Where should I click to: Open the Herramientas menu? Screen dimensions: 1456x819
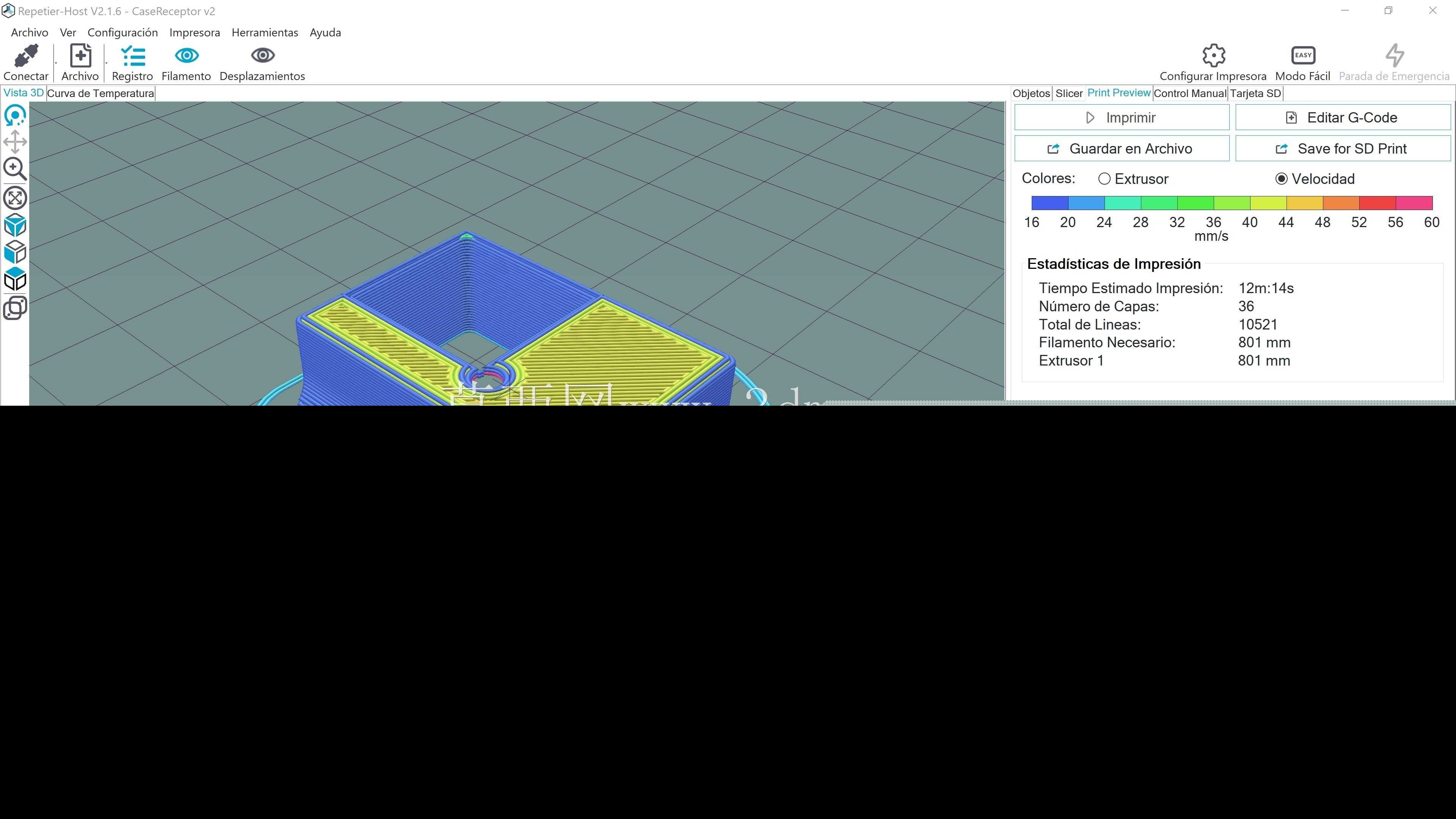pos(265,33)
